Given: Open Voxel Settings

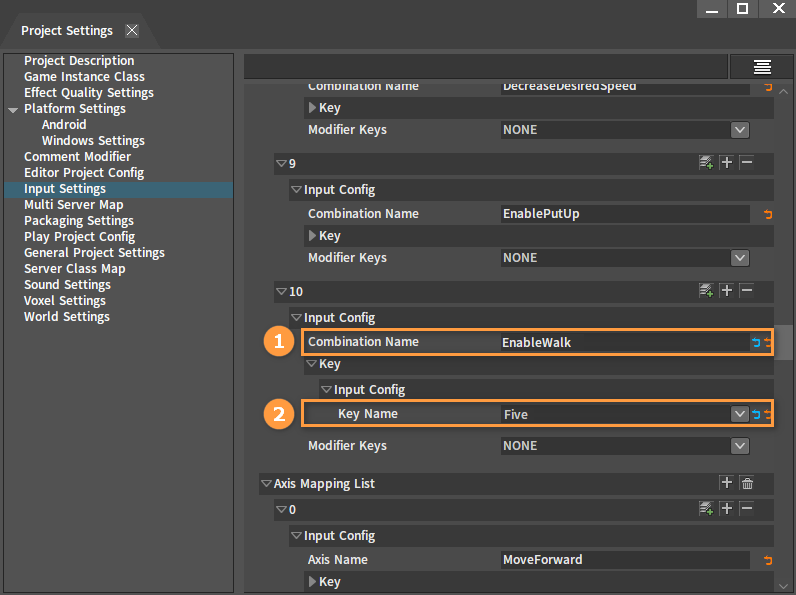Looking at the screenshot, I should point(65,301).
